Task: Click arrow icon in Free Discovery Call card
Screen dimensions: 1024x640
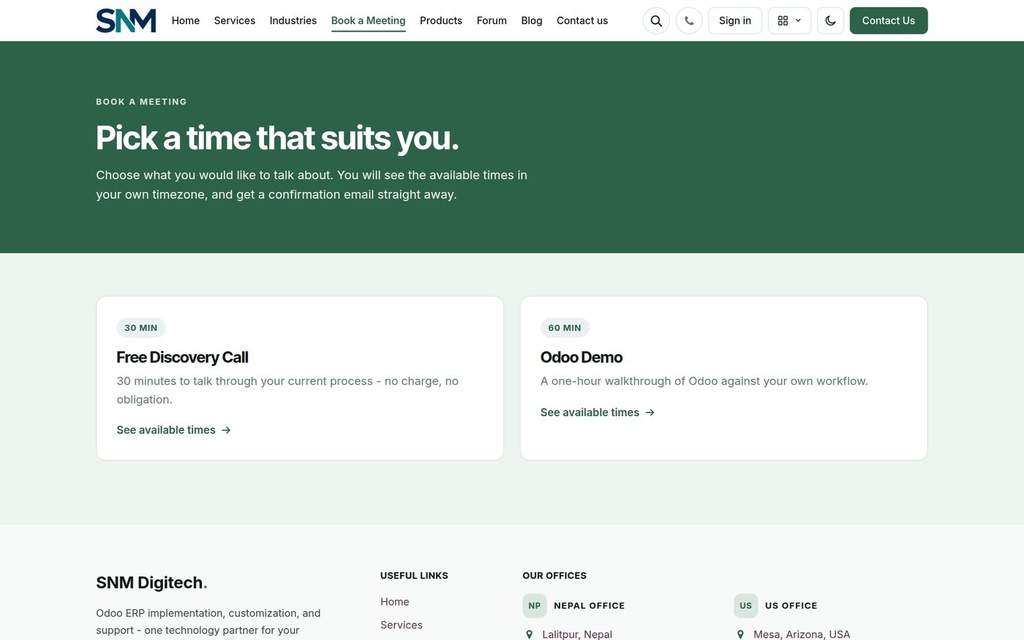Action: [226, 430]
